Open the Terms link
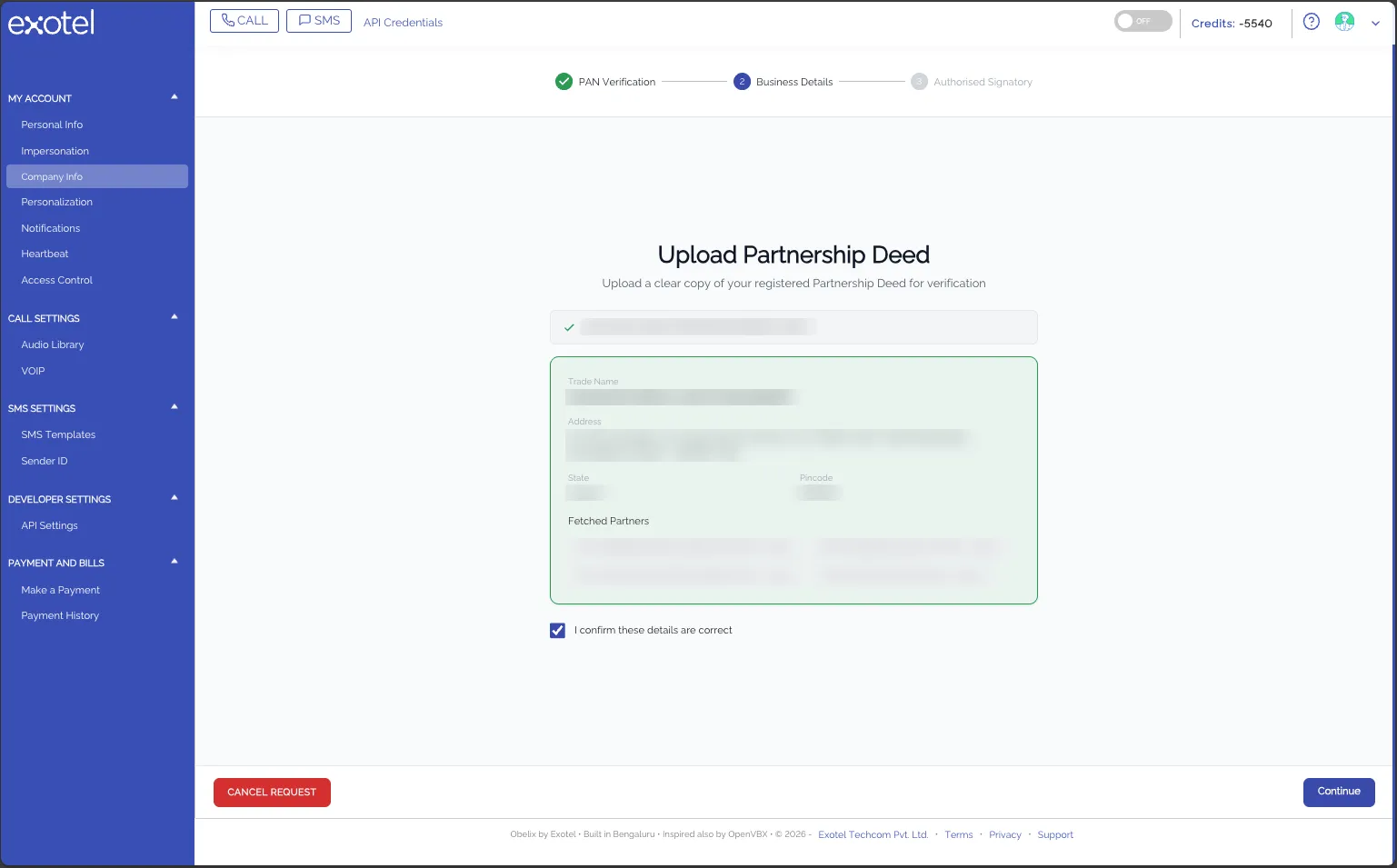 coord(958,834)
